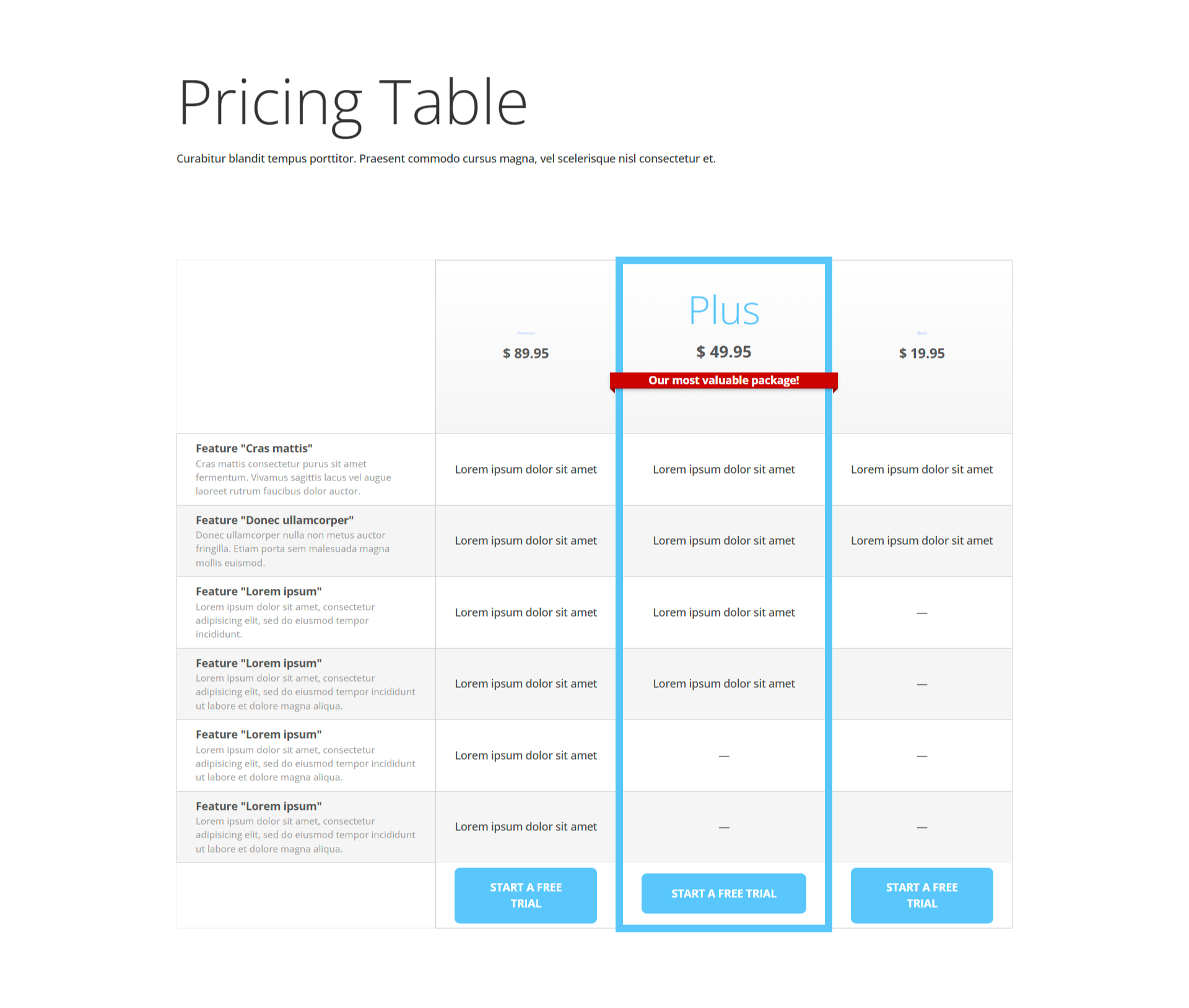Click the small Basic plan label

click(x=921, y=333)
